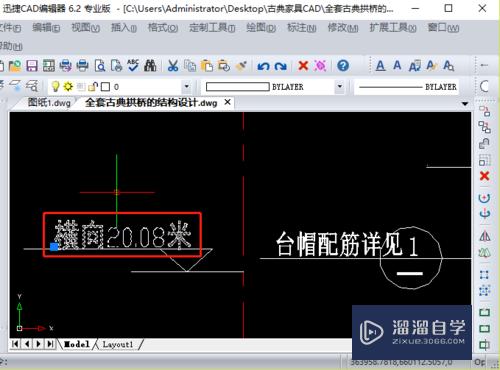Cut selection with the scissors icon
The width and height of the screenshot is (500, 370).
[x=173, y=66]
